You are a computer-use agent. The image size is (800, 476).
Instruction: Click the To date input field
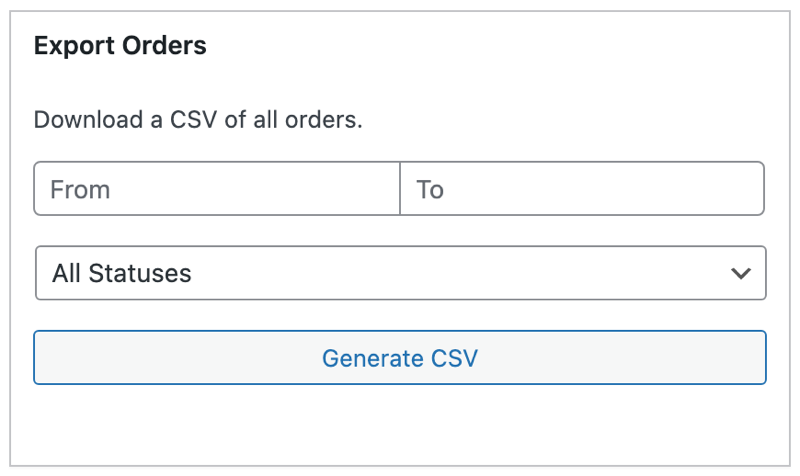(x=582, y=189)
